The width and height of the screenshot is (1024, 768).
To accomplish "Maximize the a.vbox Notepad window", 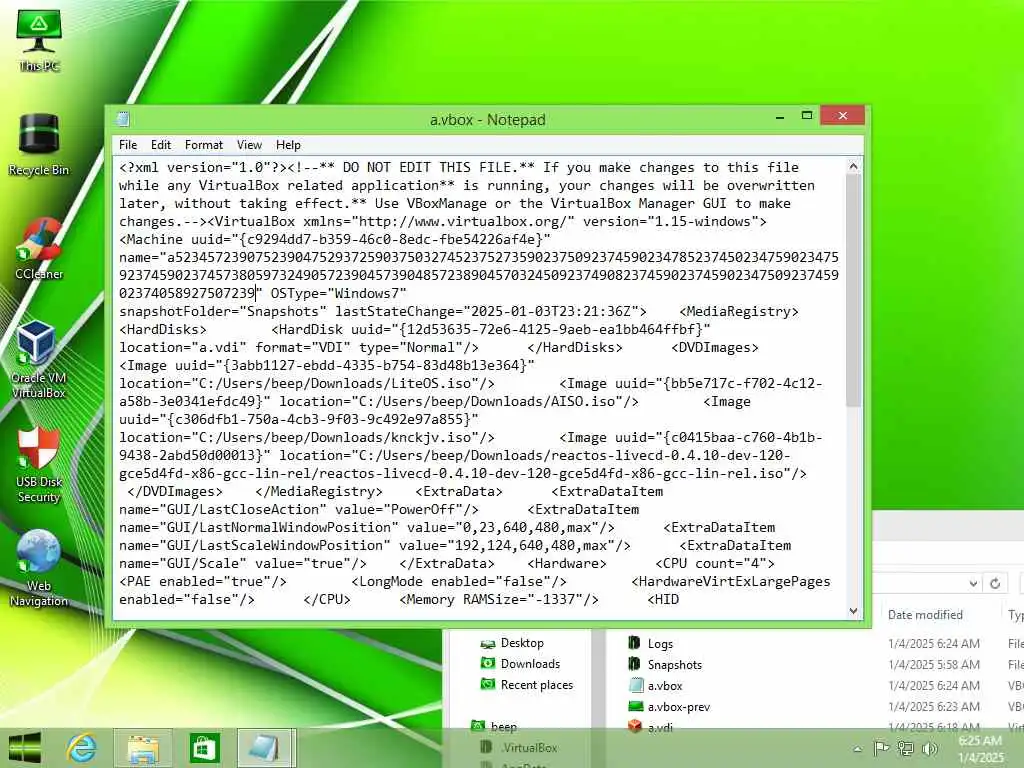I will (x=807, y=116).
